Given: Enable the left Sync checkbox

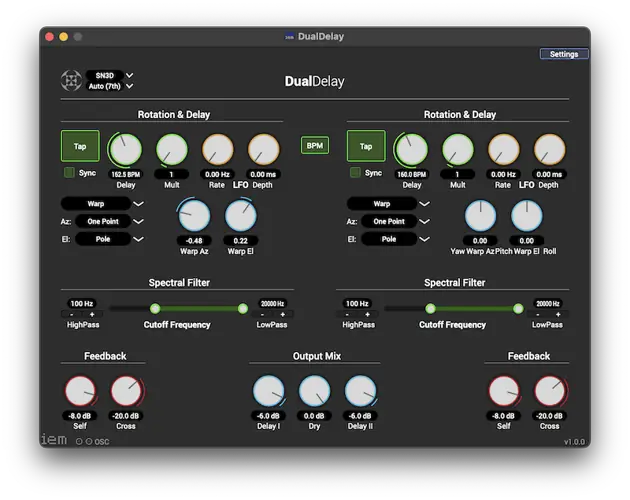Looking at the screenshot, I should pyautogui.click(x=70, y=173).
